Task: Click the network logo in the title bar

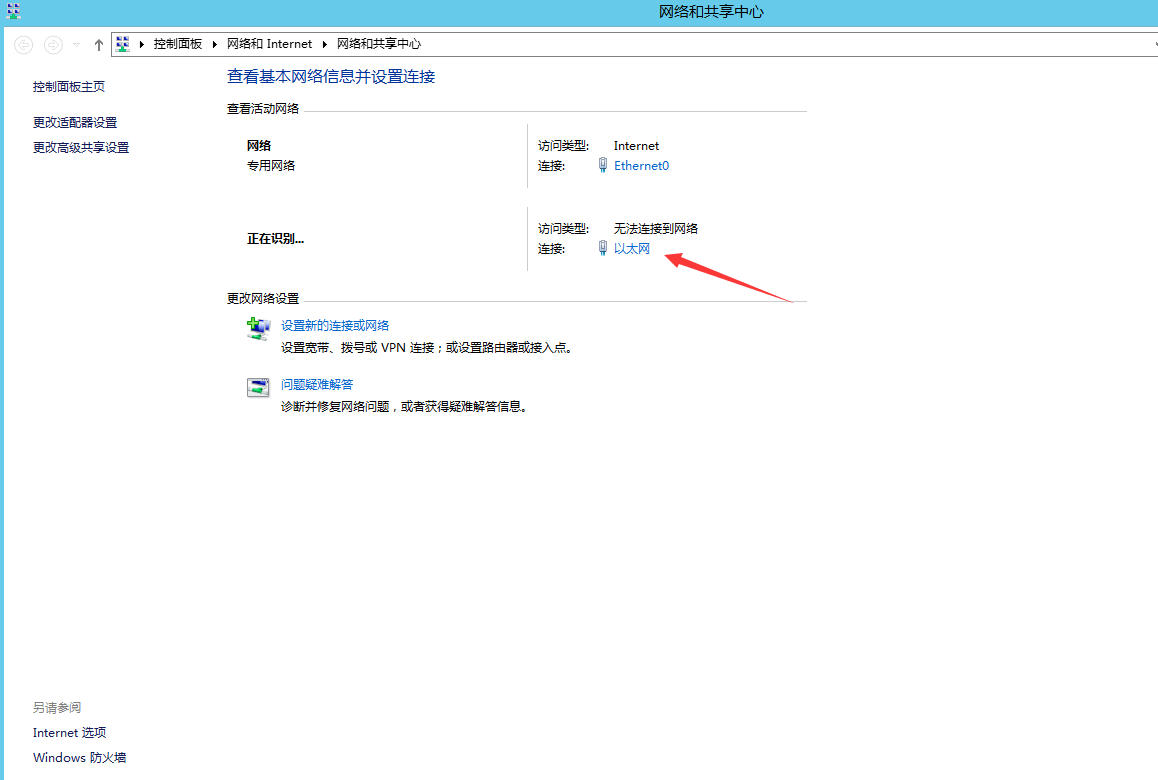Action: [12, 12]
